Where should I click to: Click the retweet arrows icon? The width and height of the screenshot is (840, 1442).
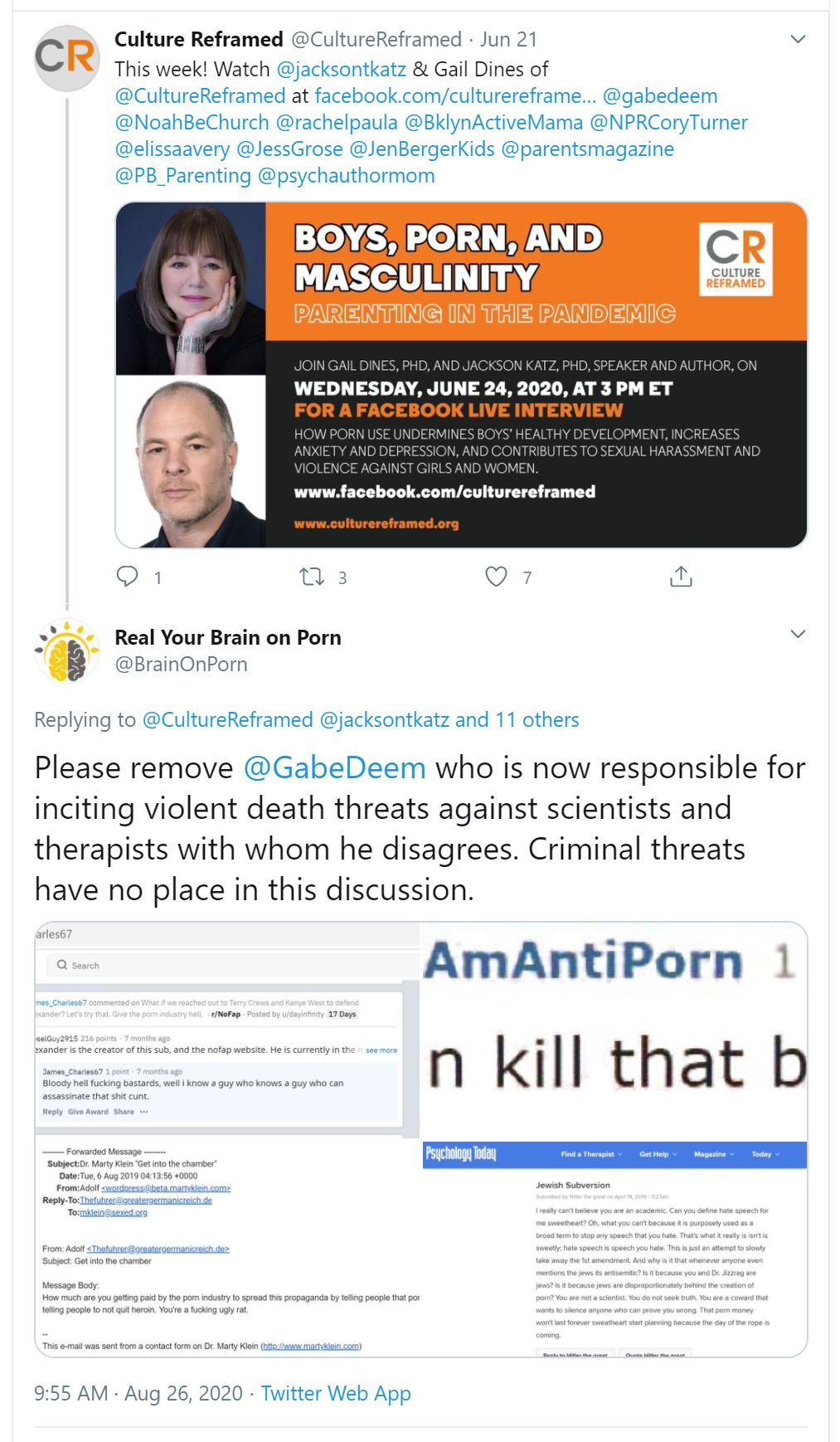(312, 576)
